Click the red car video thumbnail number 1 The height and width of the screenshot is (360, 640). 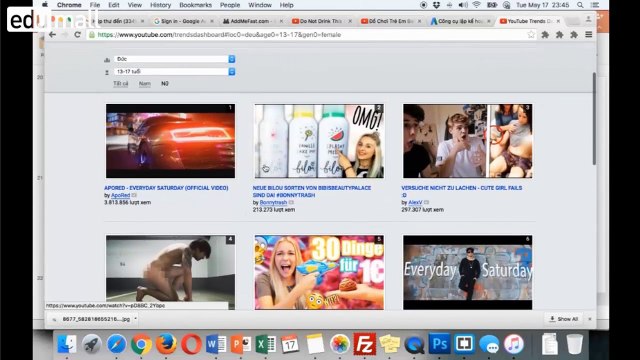(170, 141)
